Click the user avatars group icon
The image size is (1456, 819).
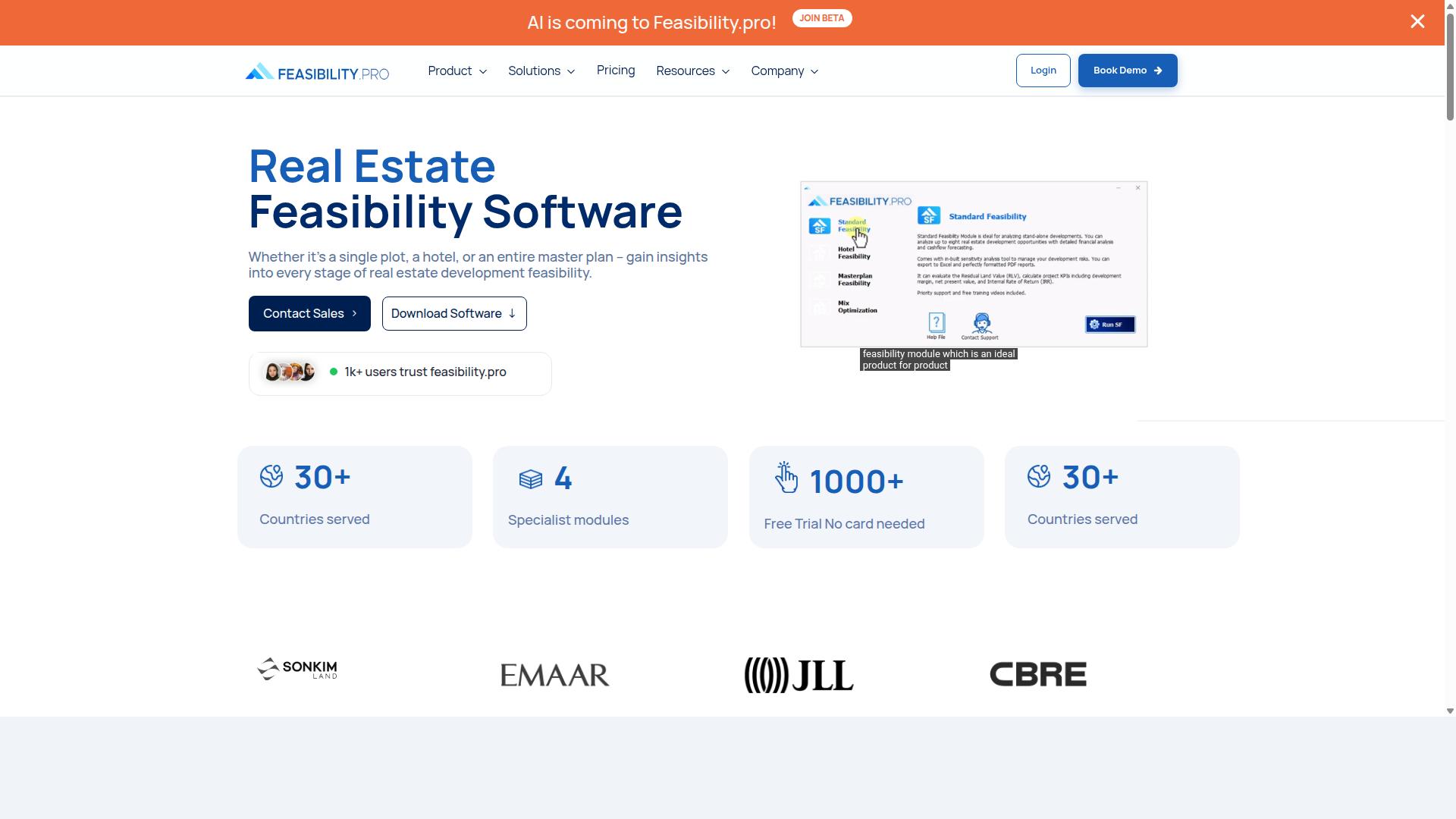click(289, 372)
